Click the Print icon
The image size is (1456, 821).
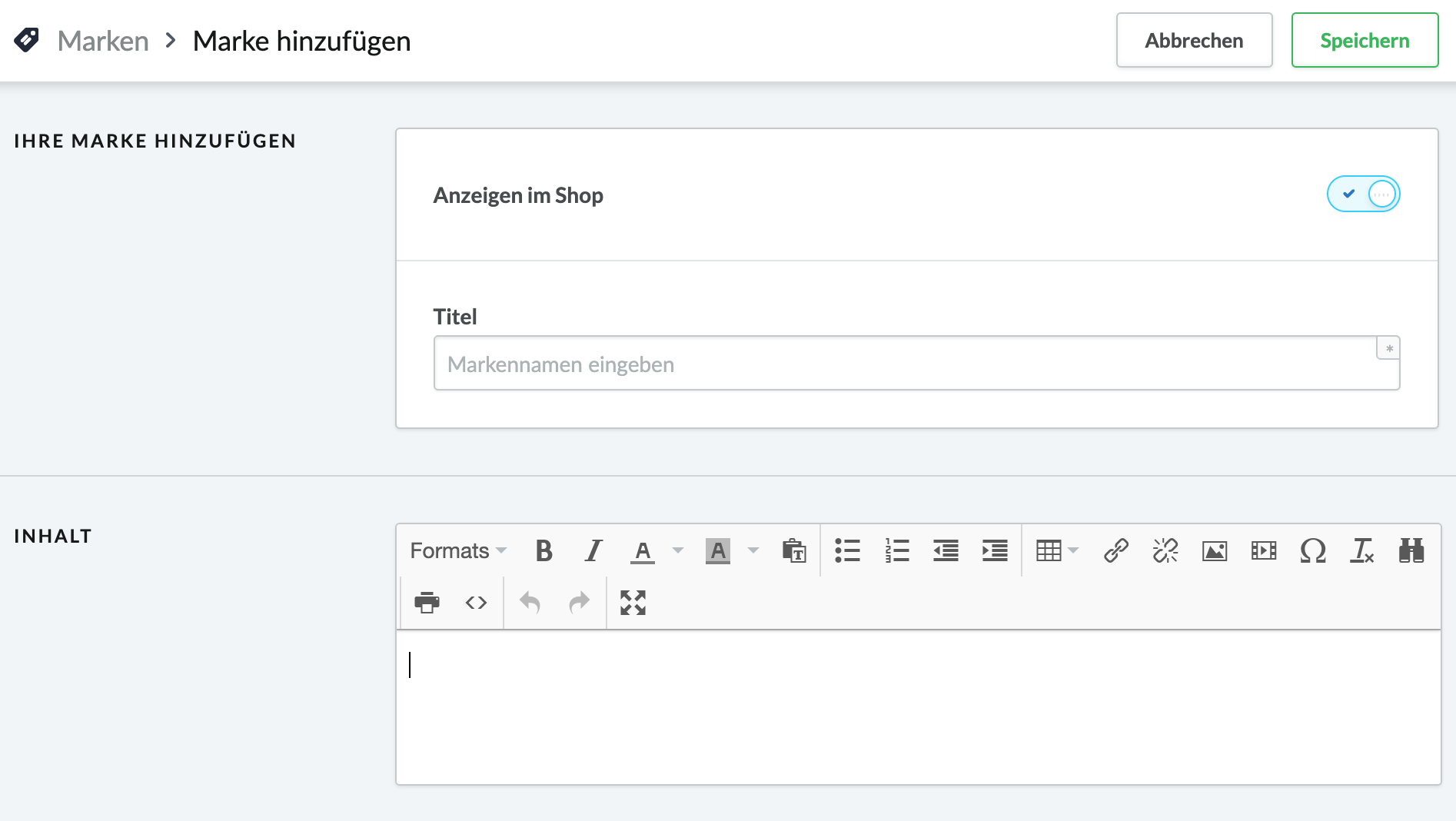(427, 603)
